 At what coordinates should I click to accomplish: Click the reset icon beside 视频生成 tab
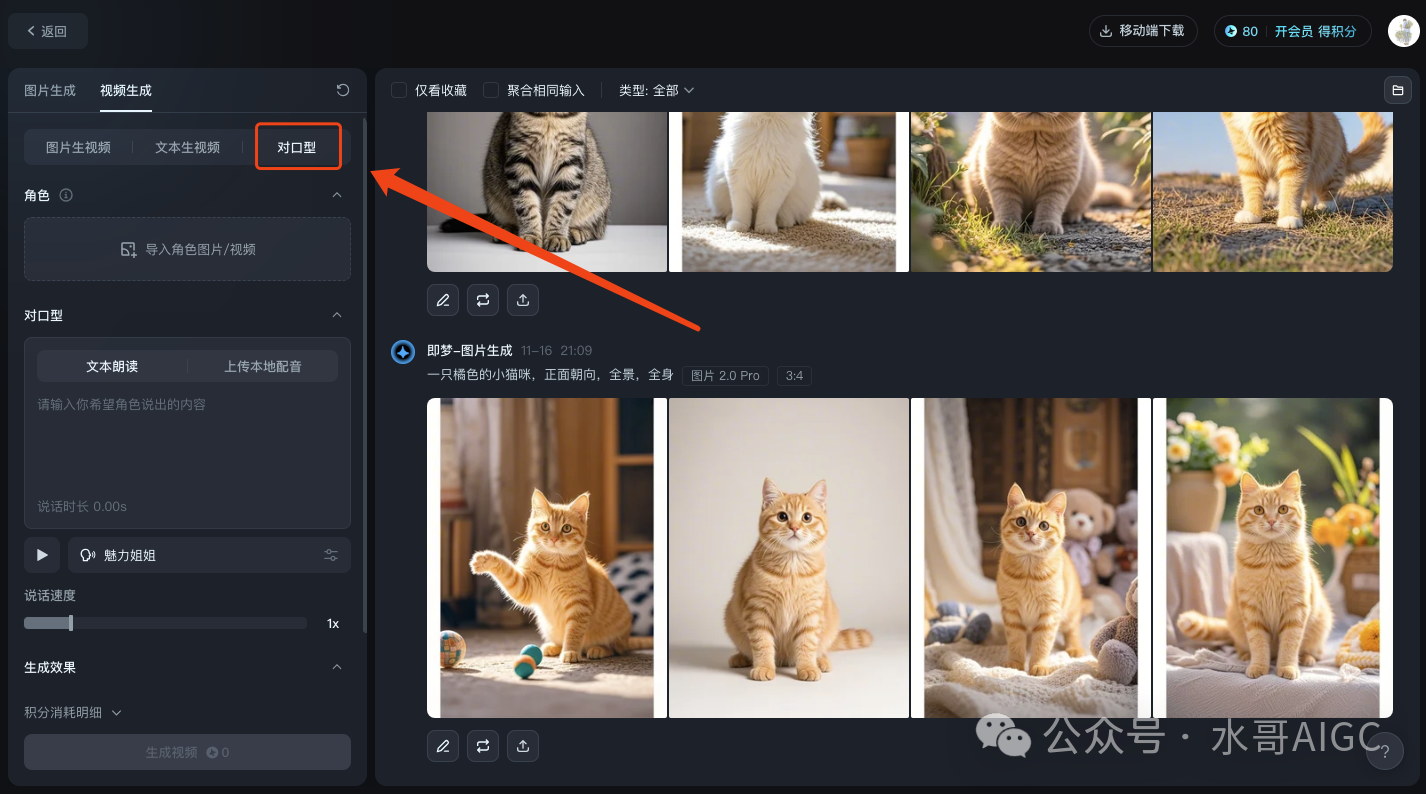coord(343,90)
